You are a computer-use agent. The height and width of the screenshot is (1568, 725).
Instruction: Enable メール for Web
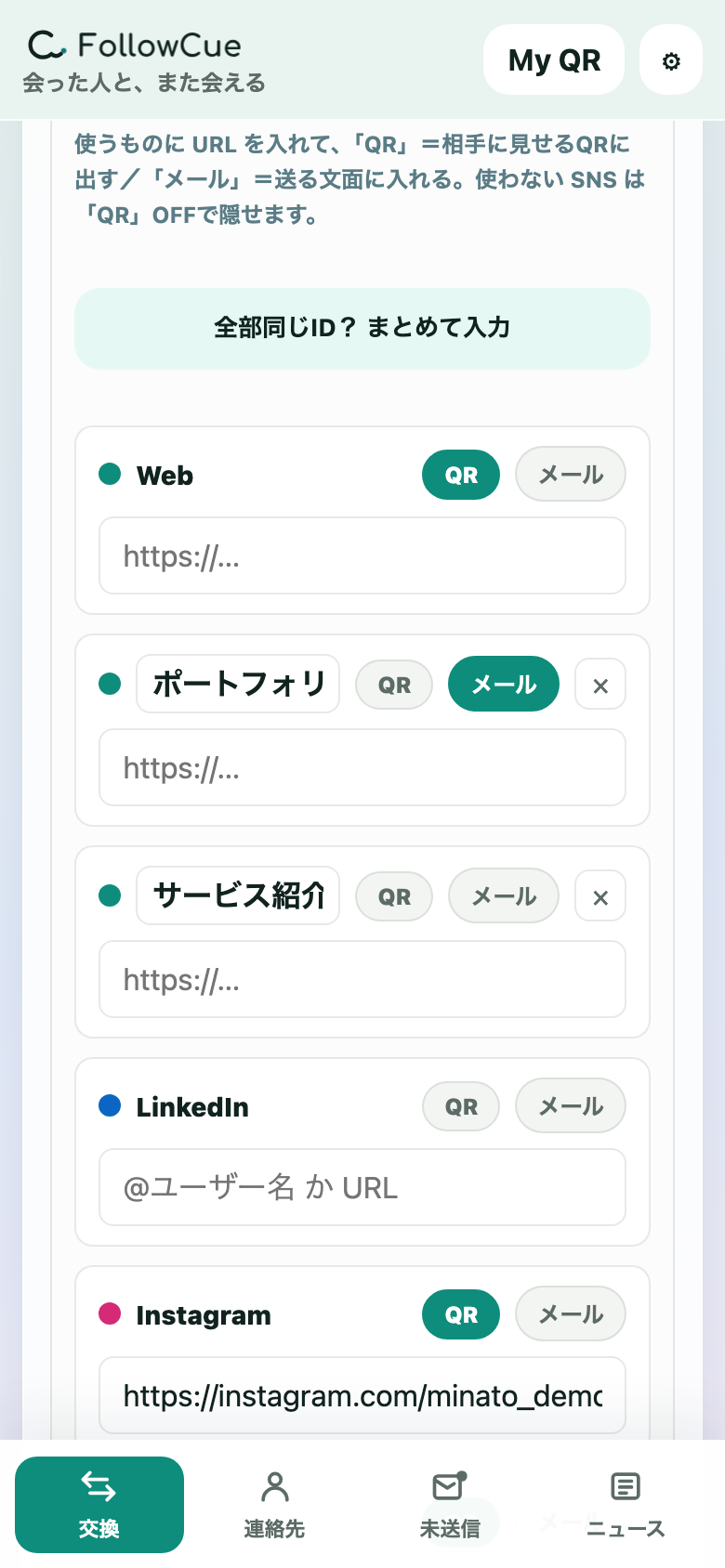(x=571, y=475)
